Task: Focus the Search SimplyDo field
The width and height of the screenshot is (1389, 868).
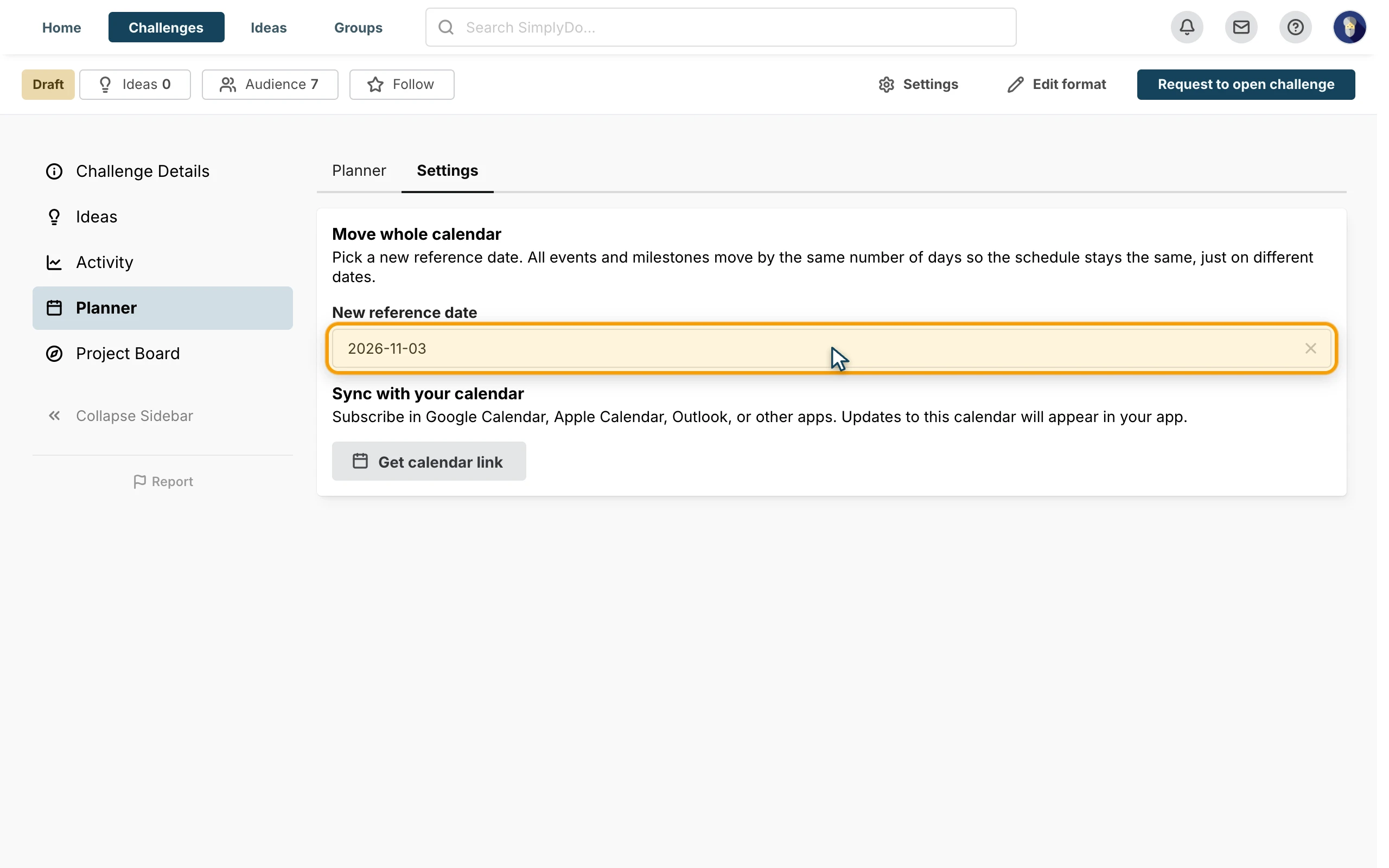Action: (721, 27)
